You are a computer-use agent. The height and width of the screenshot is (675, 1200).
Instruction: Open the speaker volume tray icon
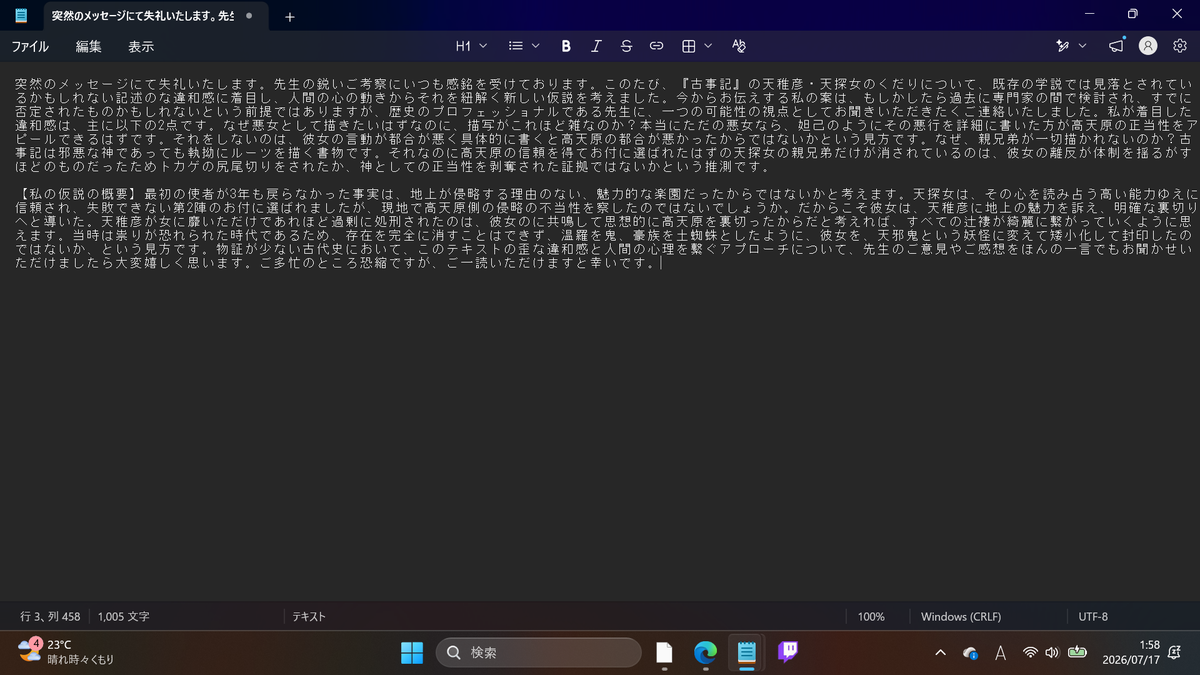1051,653
